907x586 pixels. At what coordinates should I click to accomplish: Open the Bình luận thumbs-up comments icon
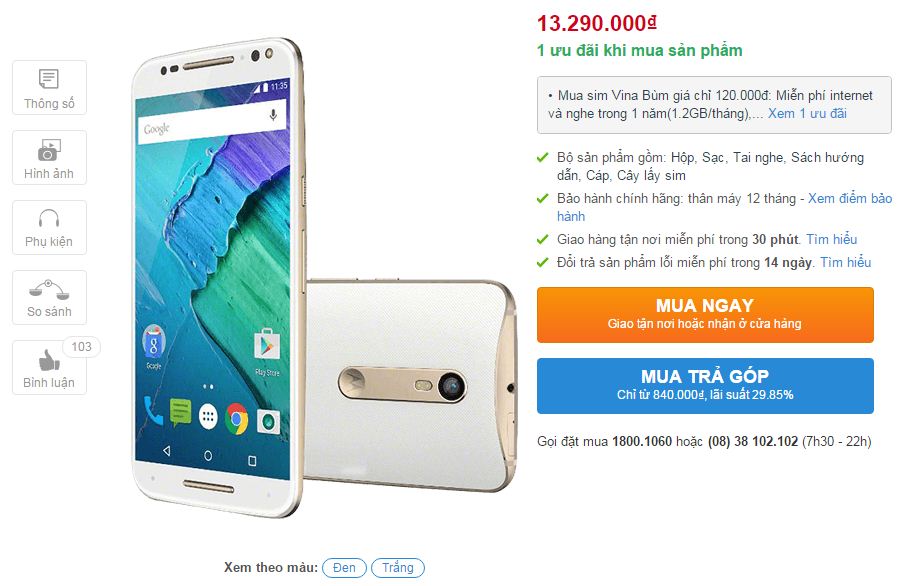49,367
